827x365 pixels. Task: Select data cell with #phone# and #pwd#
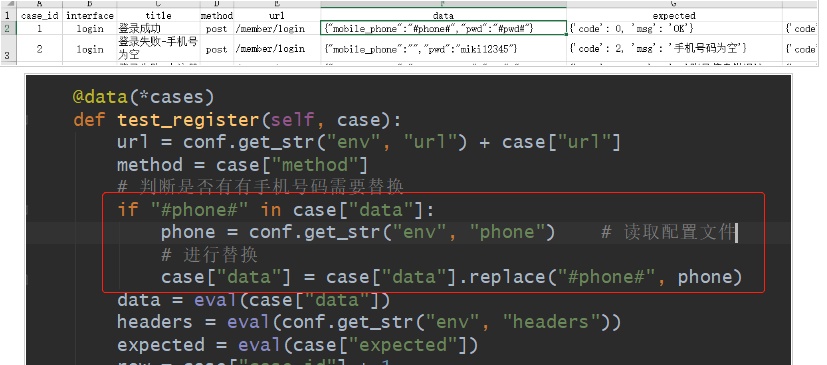(x=444, y=28)
